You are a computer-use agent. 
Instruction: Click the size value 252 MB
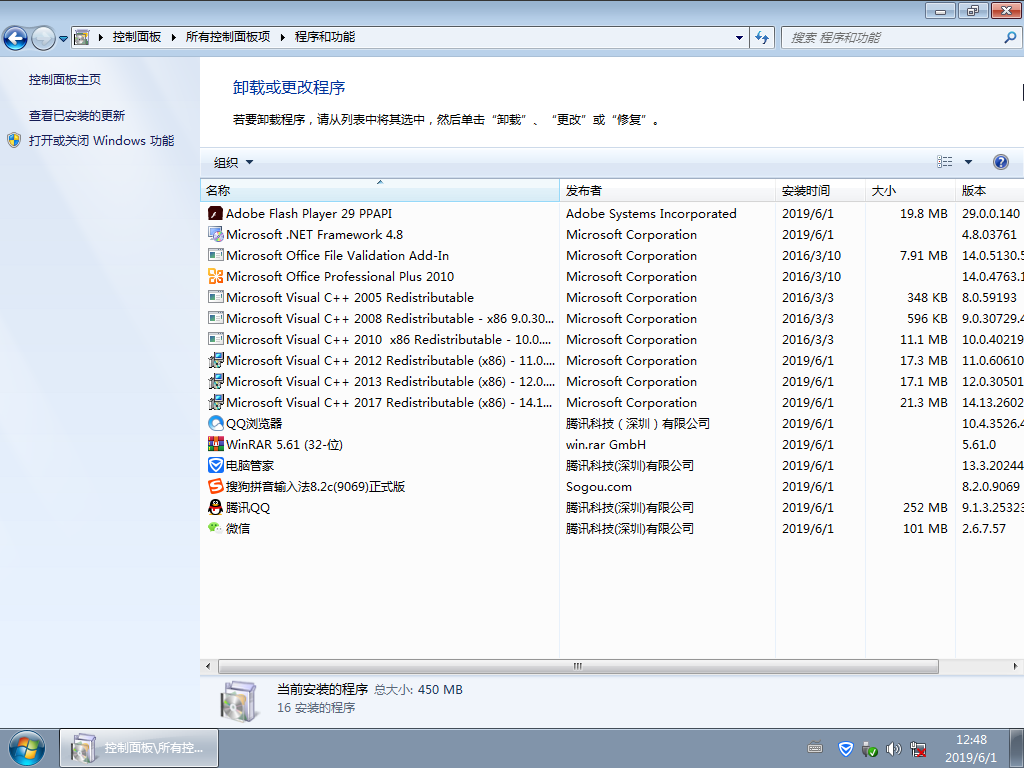(x=925, y=507)
